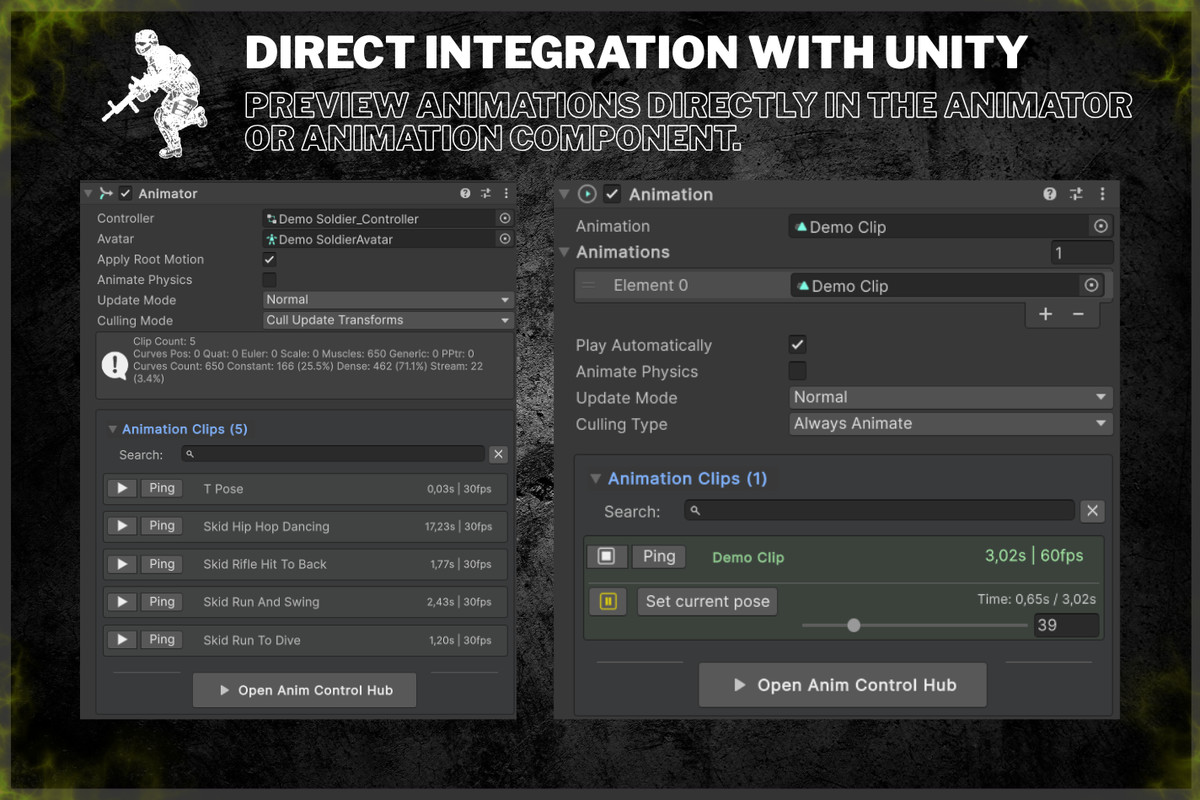The height and width of the screenshot is (800, 1200).
Task: Play the Skid Hip Hop Dancing clip
Action: pos(122,526)
